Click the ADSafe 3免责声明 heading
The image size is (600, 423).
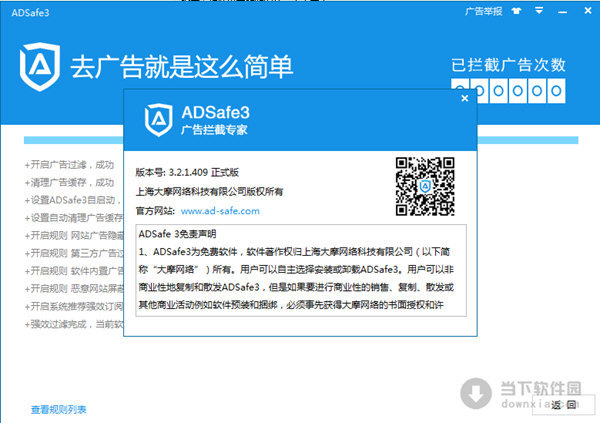(x=177, y=234)
